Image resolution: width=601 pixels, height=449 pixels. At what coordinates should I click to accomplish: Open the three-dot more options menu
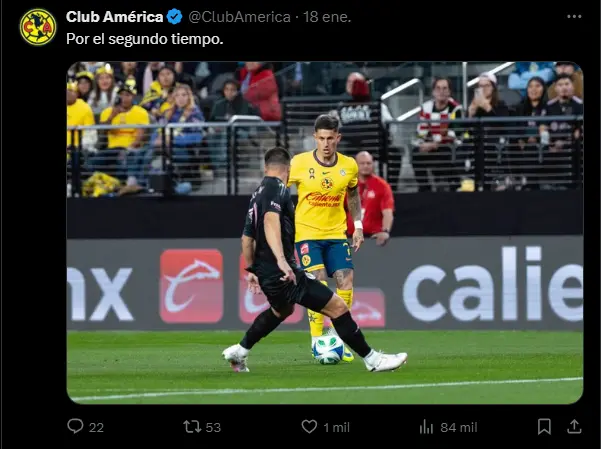[x=574, y=16]
